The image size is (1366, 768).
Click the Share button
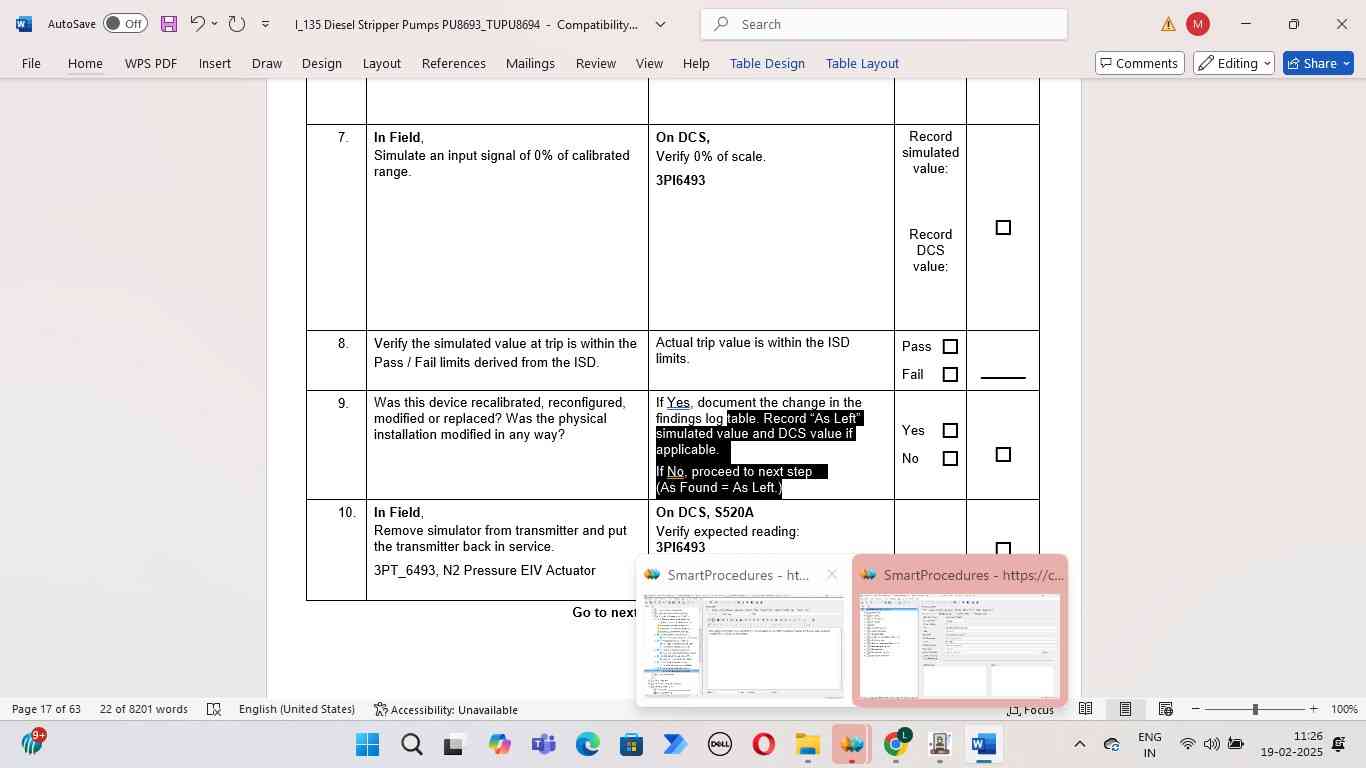pos(1318,63)
